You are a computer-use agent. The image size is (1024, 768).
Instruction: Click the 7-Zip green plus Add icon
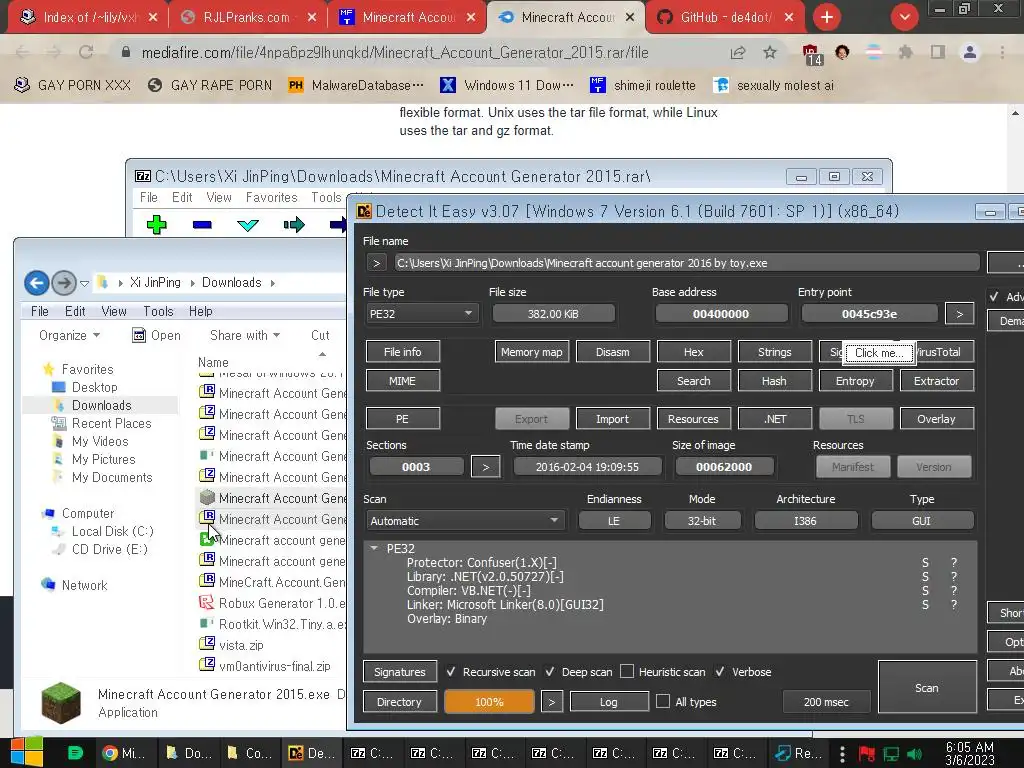coord(157,225)
